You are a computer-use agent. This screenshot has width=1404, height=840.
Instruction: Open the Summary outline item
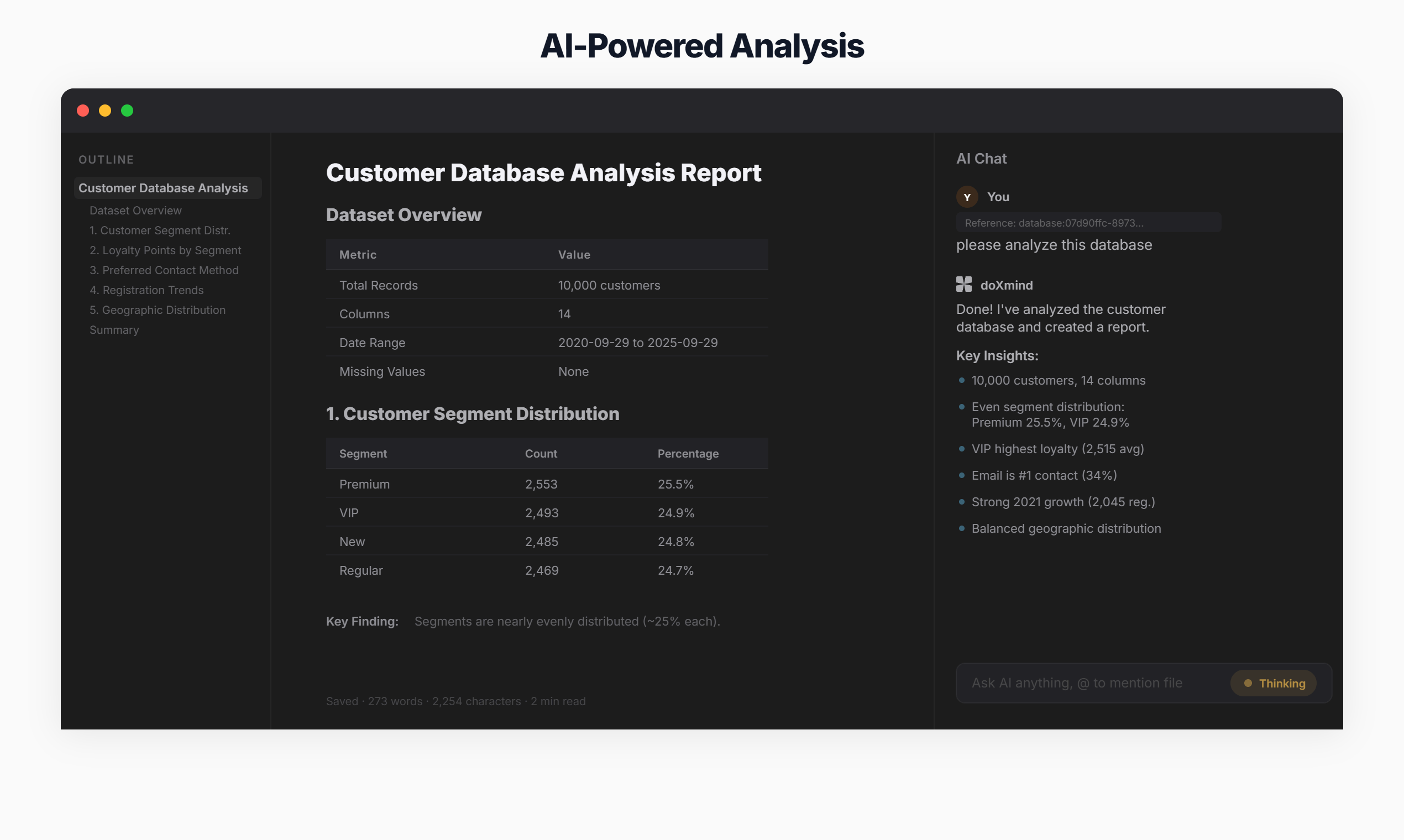[x=114, y=329]
